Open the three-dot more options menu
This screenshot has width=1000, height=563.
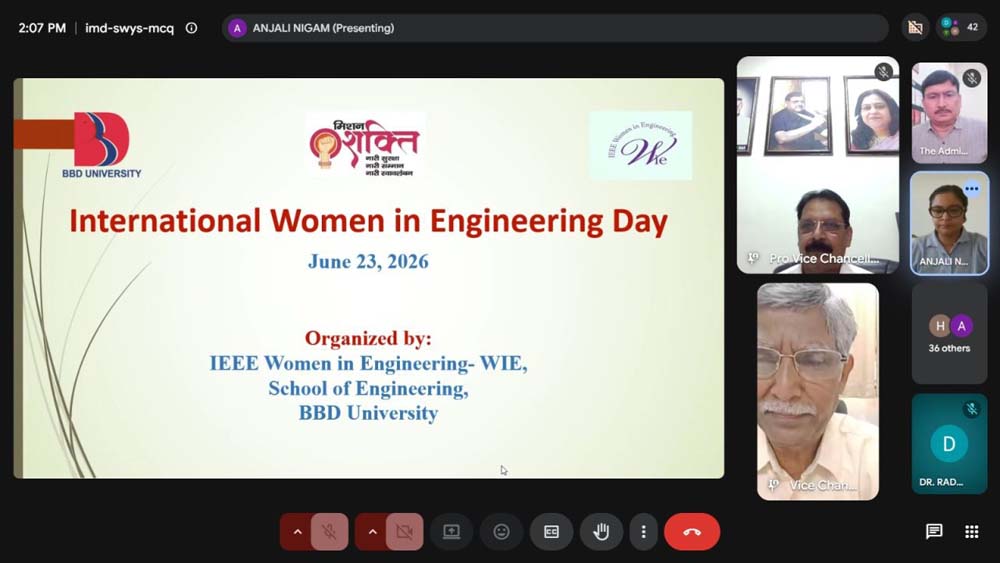[643, 532]
